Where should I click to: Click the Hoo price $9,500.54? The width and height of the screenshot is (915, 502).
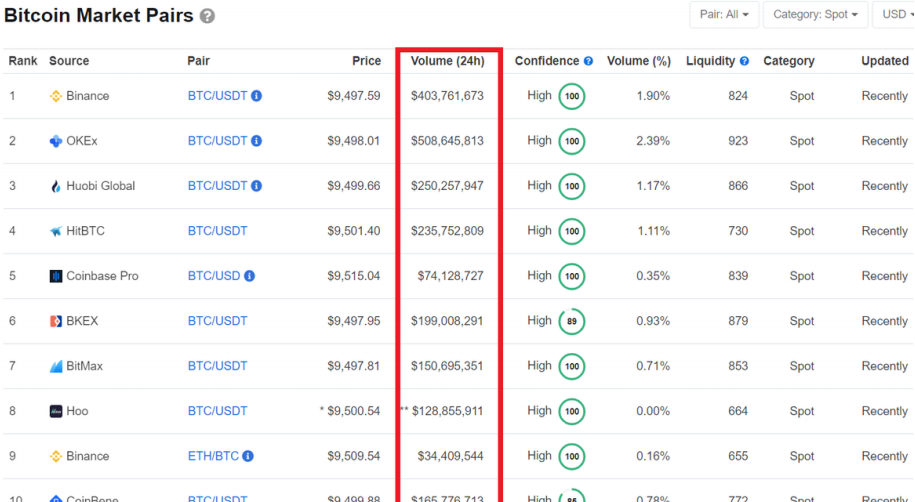point(354,411)
